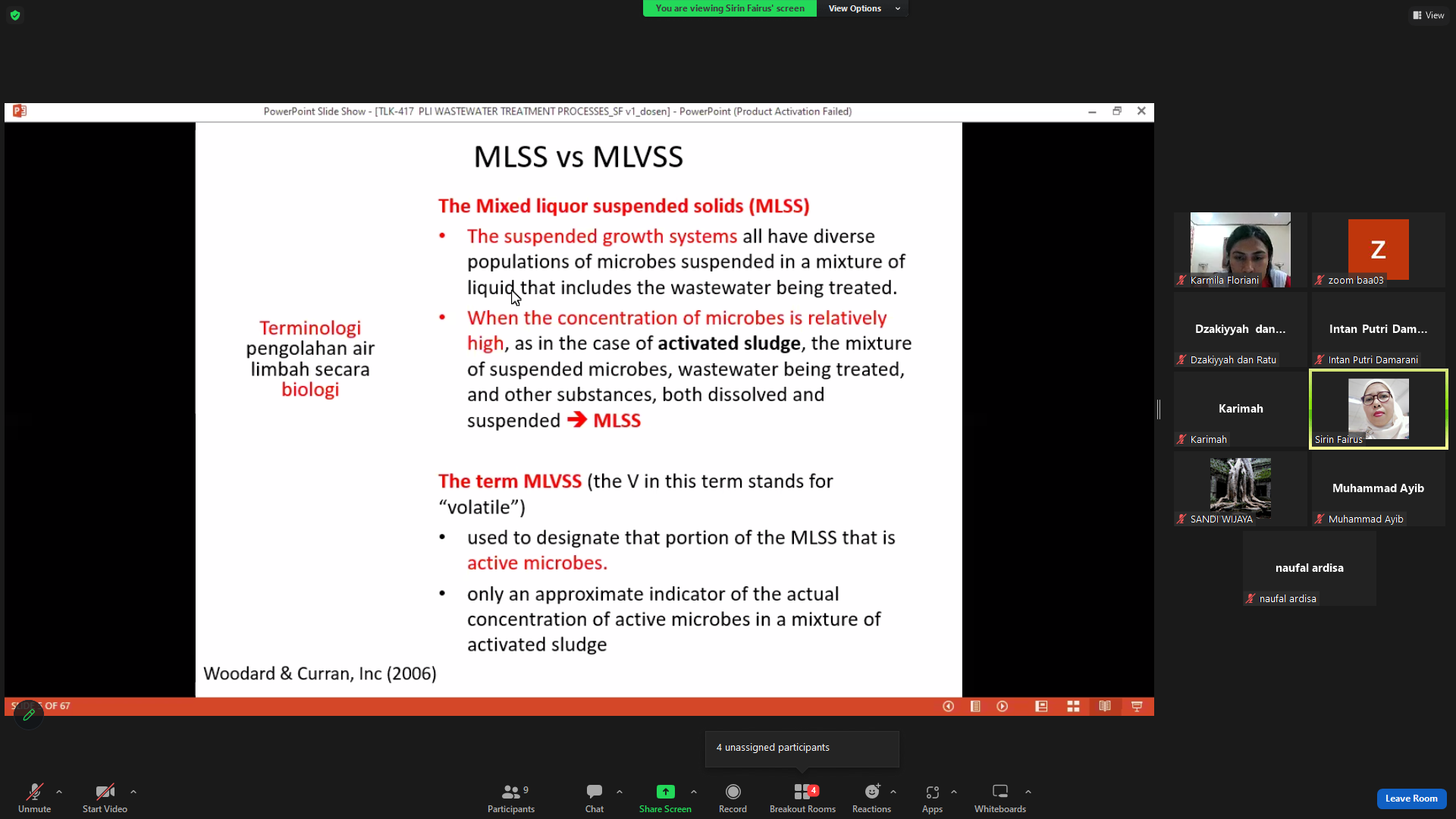This screenshot has height=819, width=1456.
Task: Restore down the PowerPoint slide show window
Action: click(x=1117, y=111)
